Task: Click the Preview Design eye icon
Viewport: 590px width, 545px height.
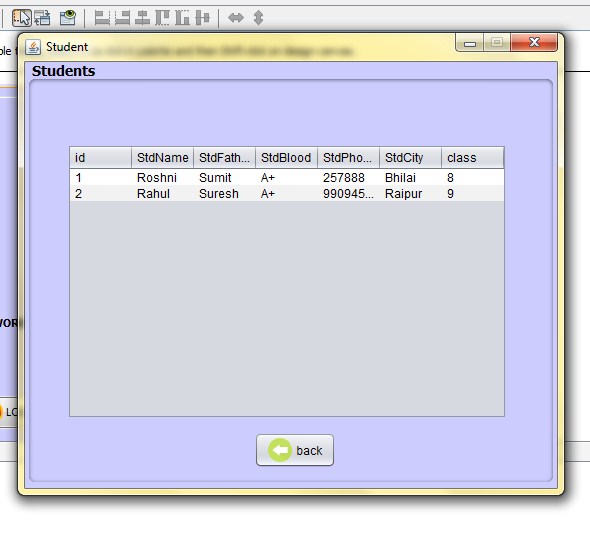Action: pos(68,18)
